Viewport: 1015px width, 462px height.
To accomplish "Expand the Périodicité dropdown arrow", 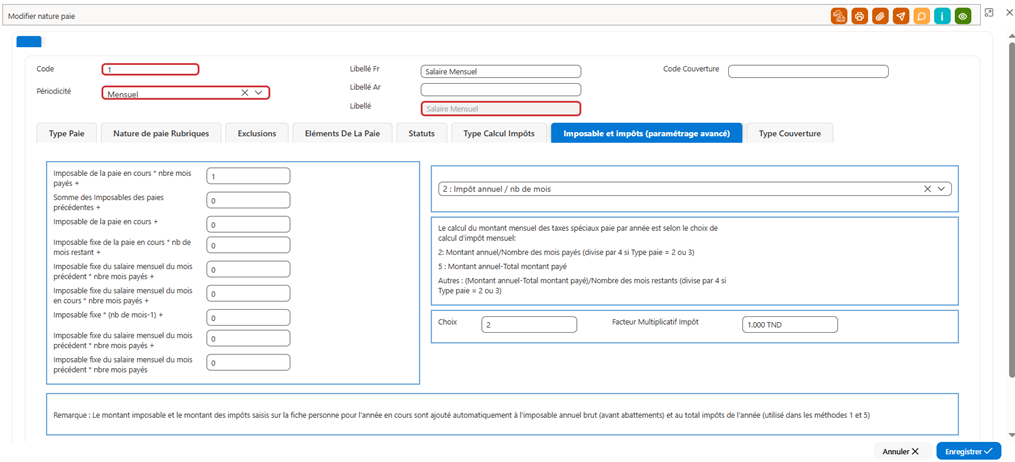I will tap(259, 93).
